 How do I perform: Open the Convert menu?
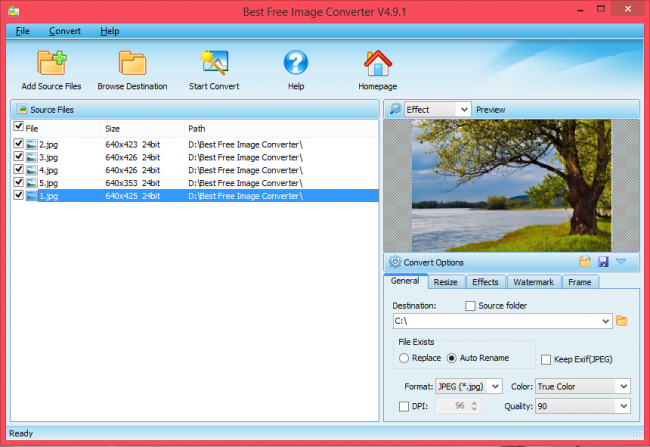tap(65, 31)
